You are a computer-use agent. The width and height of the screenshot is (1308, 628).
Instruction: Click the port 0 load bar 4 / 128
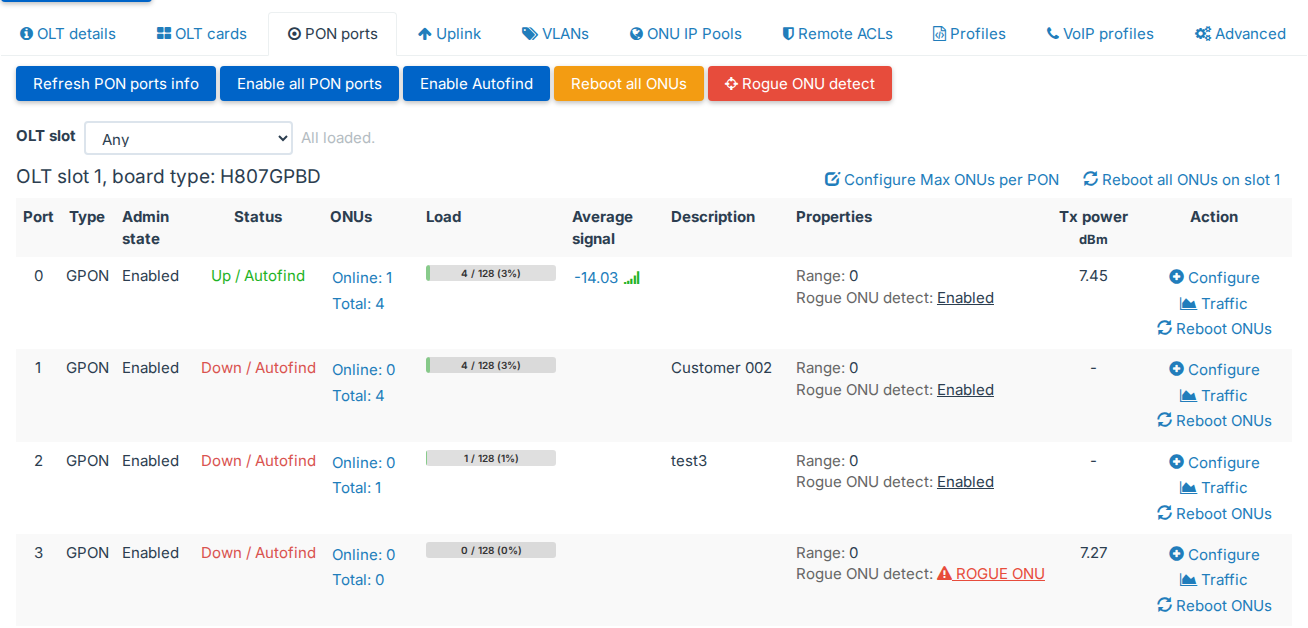(x=491, y=273)
